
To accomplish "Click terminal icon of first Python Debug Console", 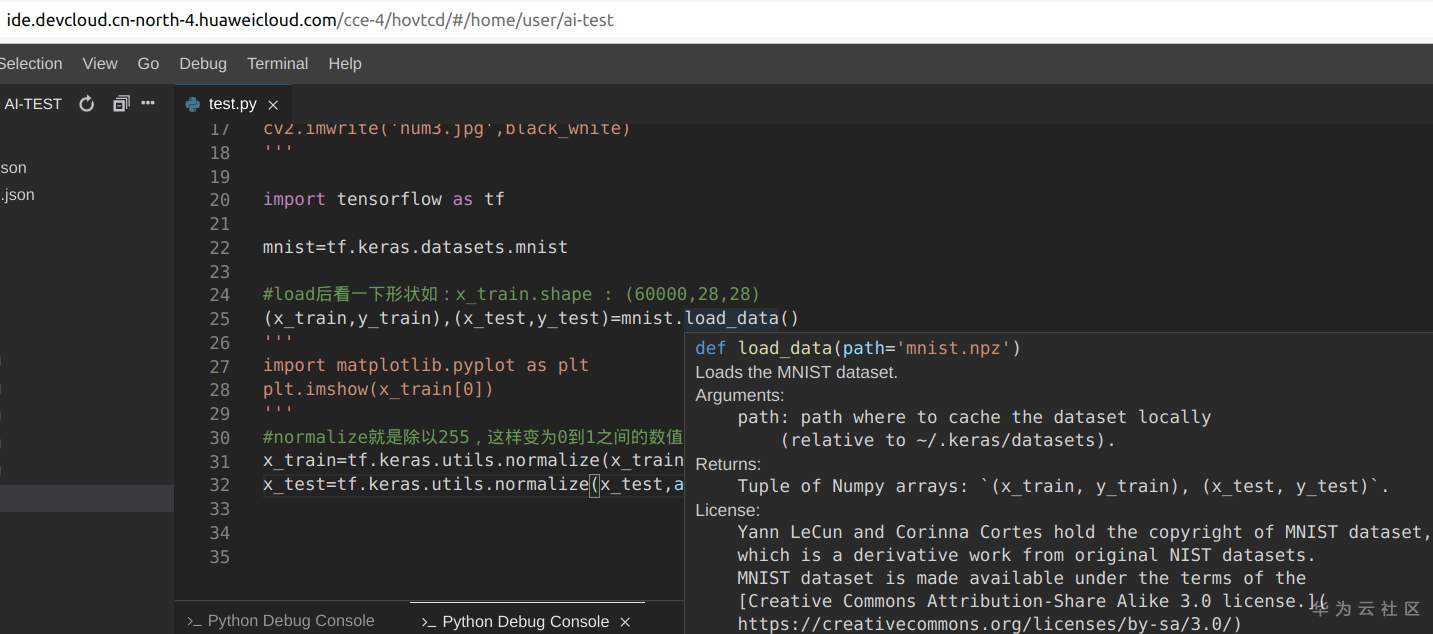I will coord(194,622).
